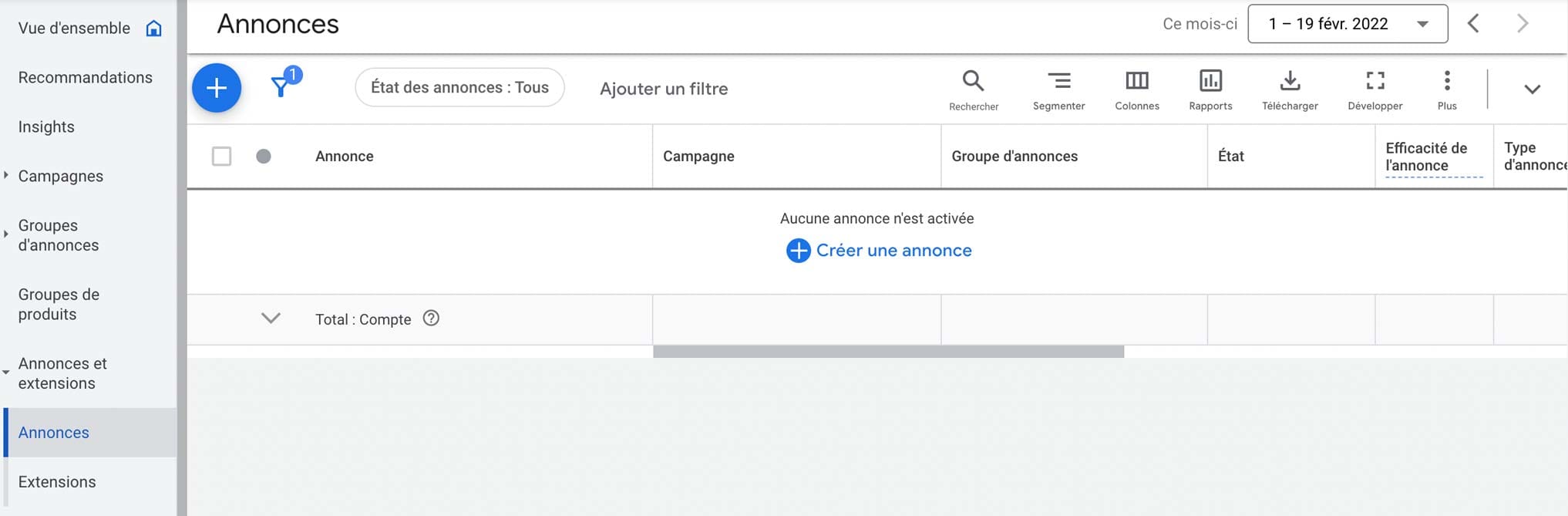Click the help icon beside Total : Compte
Viewport: 1568px width, 516px height.
click(x=432, y=318)
